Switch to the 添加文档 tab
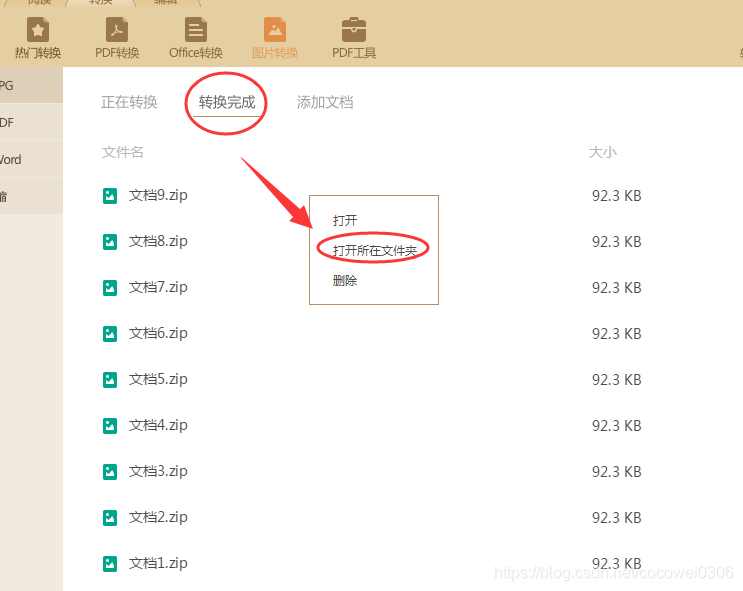The image size is (743, 591). [x=325, y=102]
